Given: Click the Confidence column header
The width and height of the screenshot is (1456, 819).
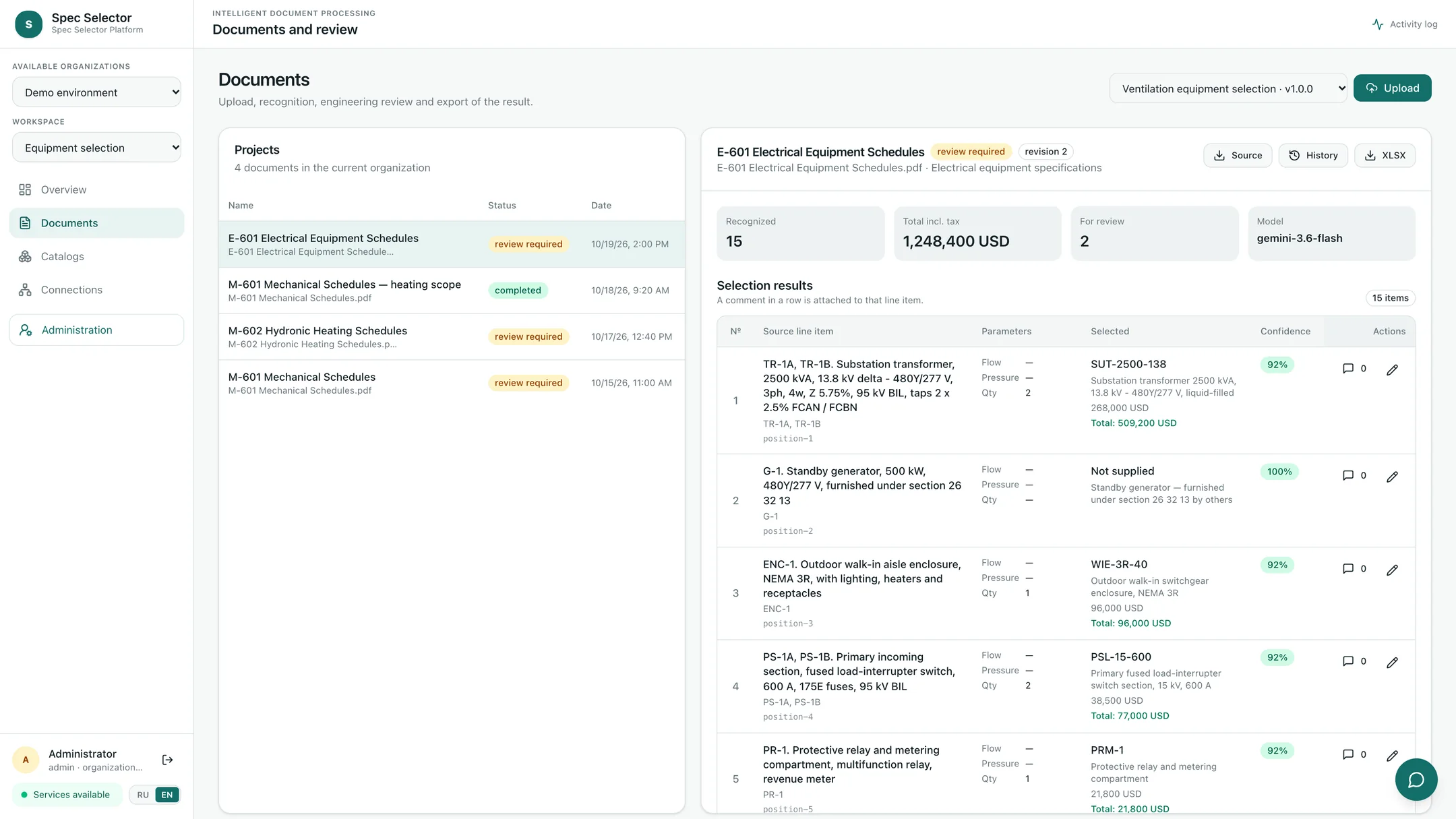Looking at the screenshot, I should [1285, 331].
